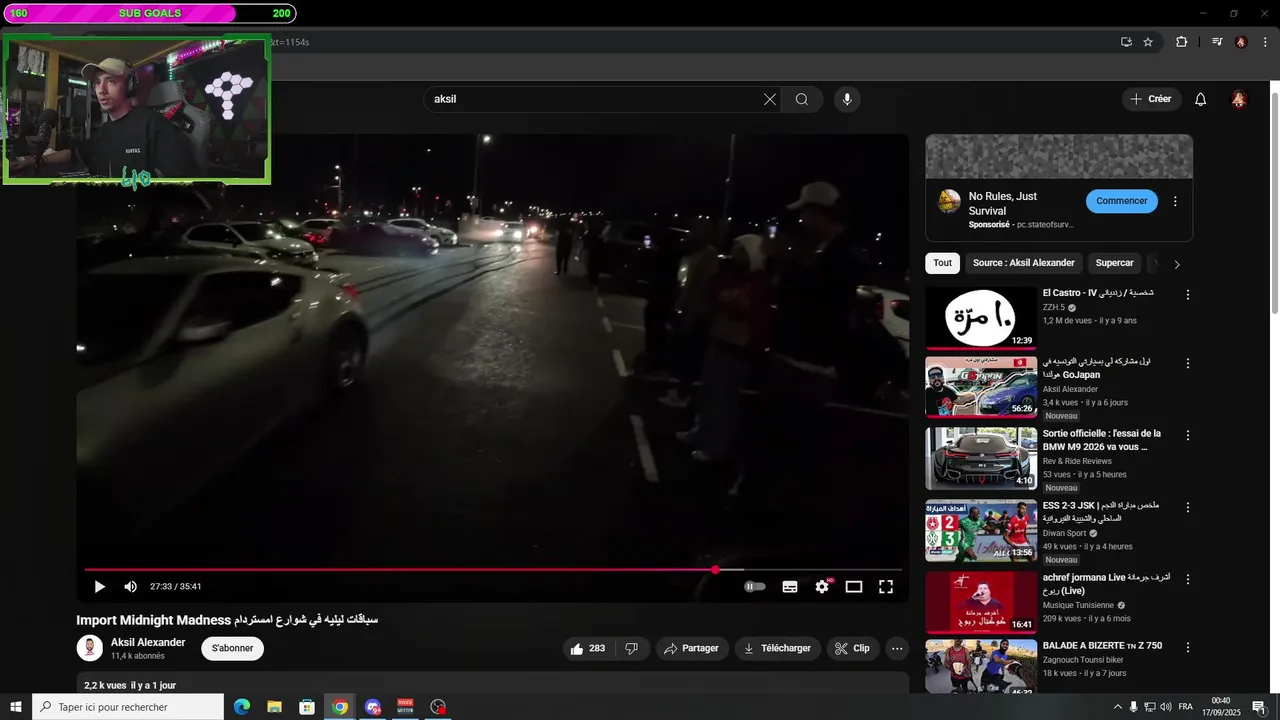Viewport: 1280px width, 720px height.
Task: Click the search magnifier button
Action: coord(802,99)
